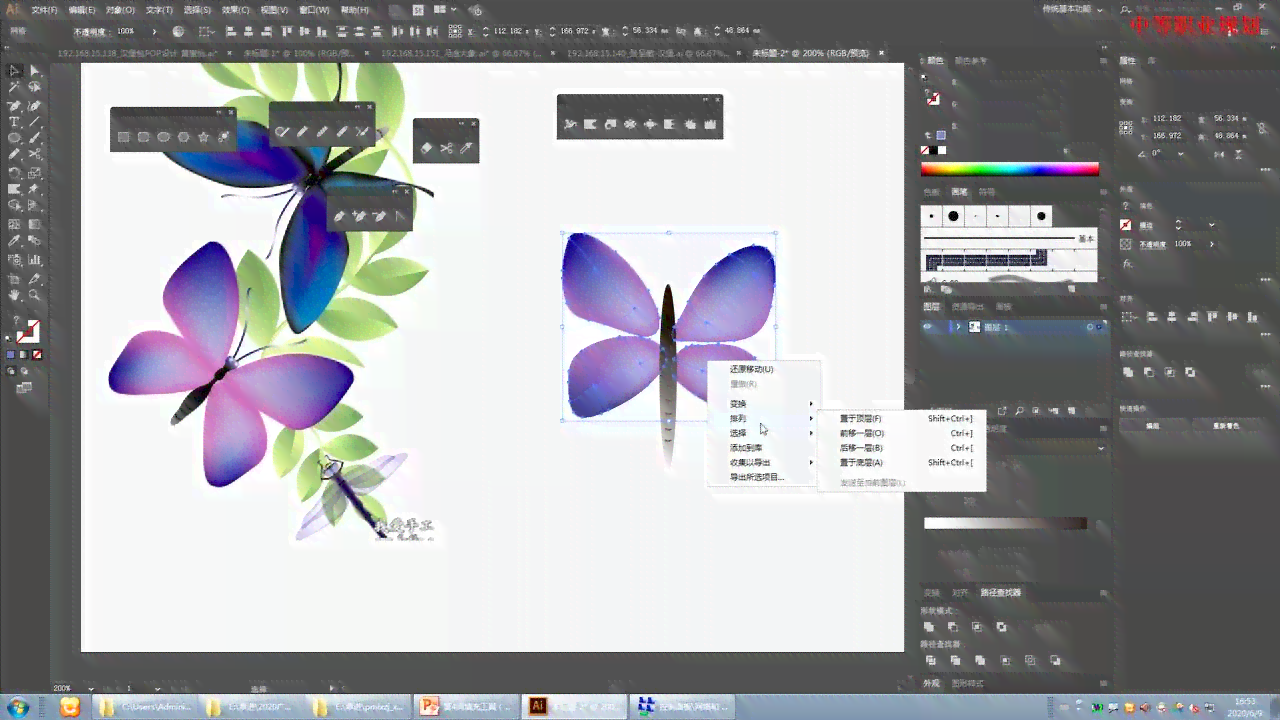Switch to the 路径查找器 pathfinder tab

coord(1000,592)
